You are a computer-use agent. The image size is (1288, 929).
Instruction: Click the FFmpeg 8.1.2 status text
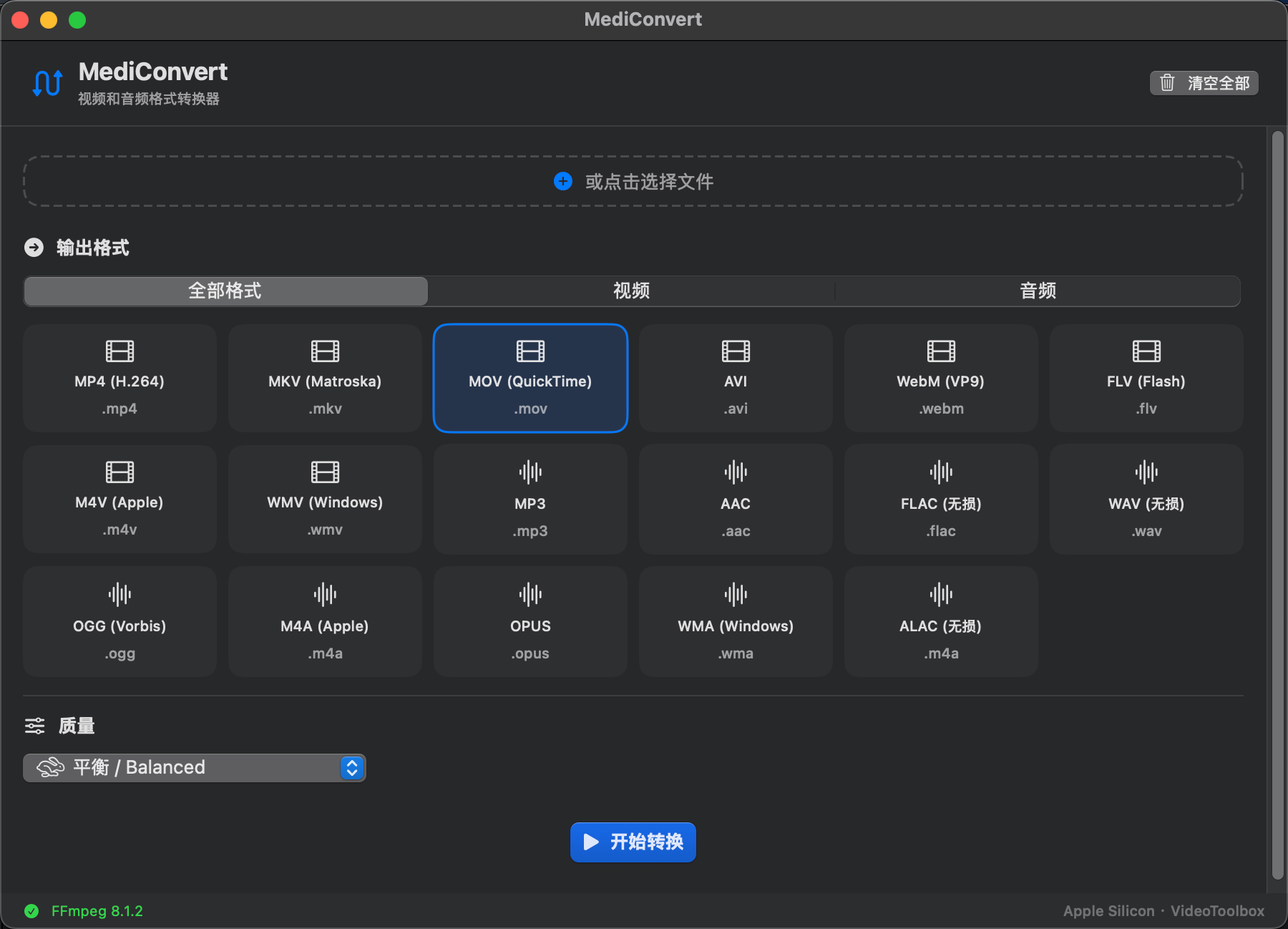(97, 911)
